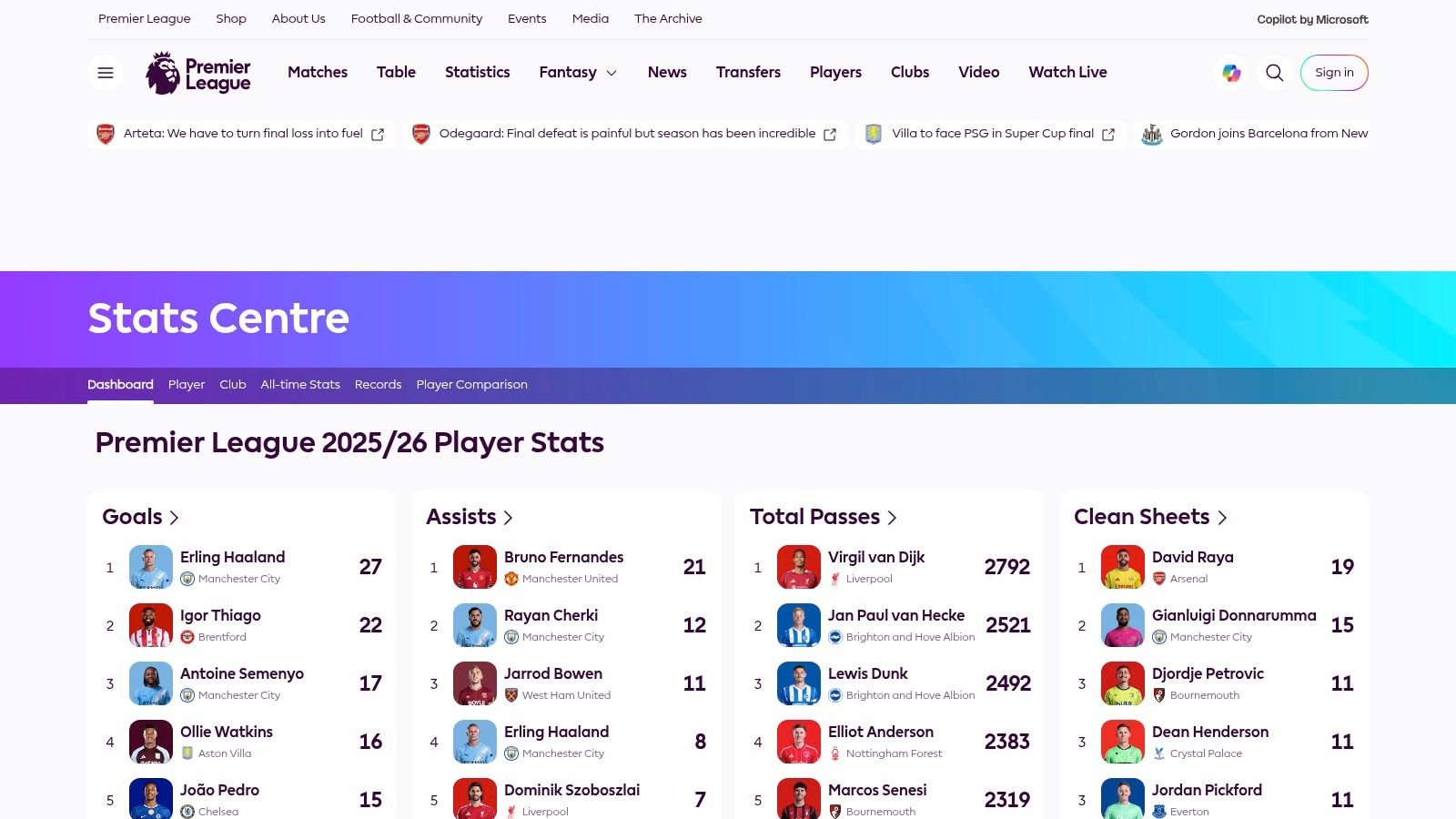Switch to the Player tab
The image size is (1456, 819).
187,385
